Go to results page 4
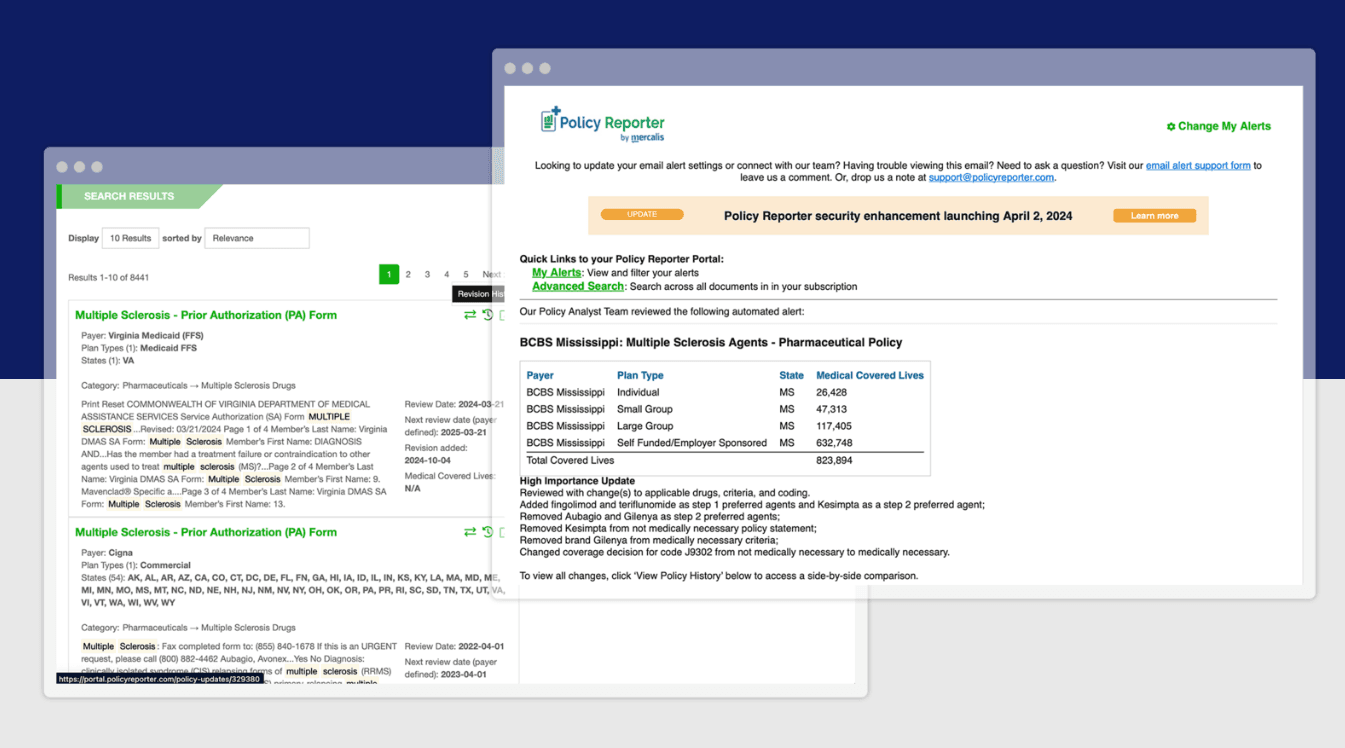The image size is (1345, 748). pos(447,274)
